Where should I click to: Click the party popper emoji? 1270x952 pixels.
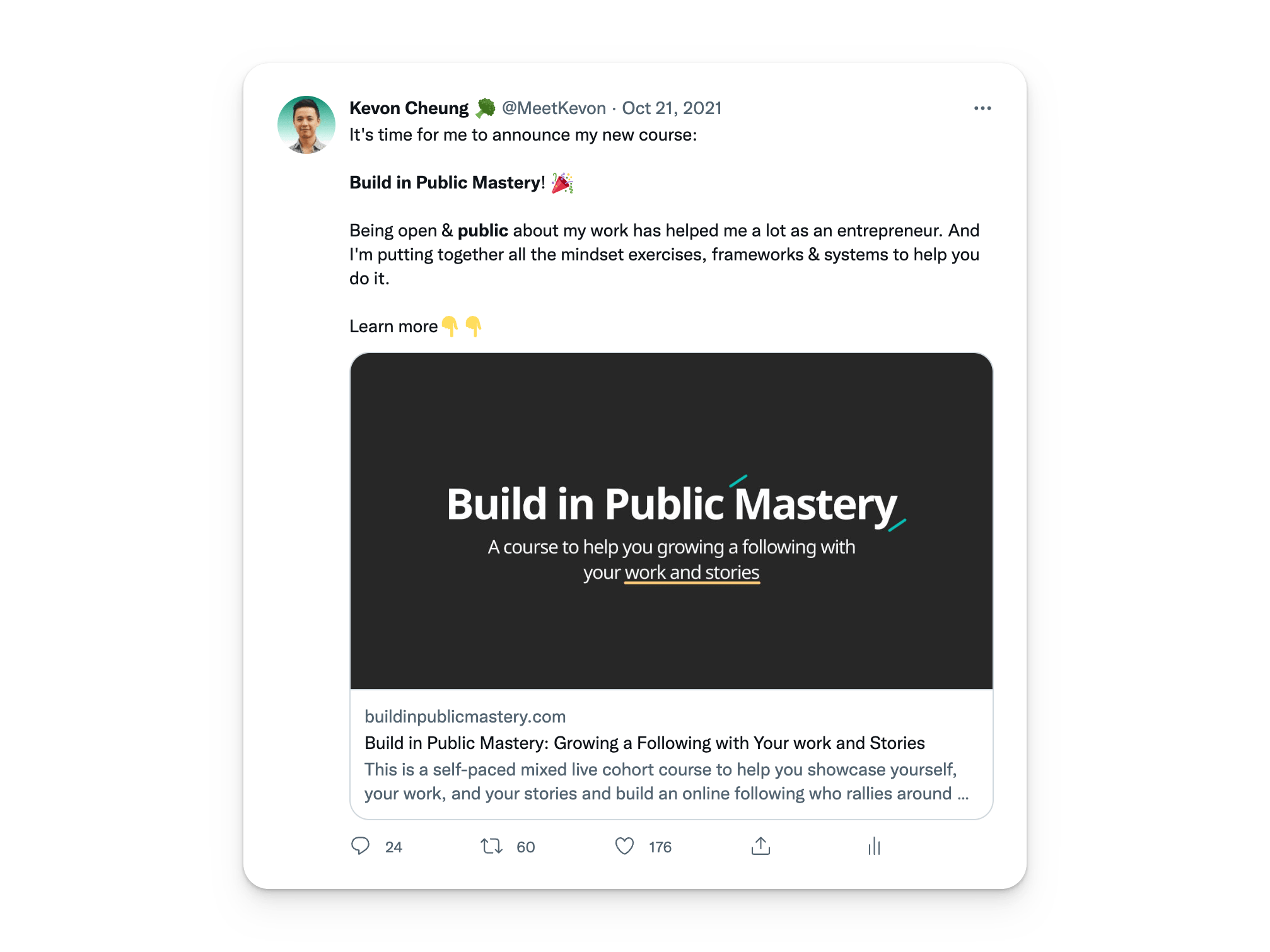[x=562, y=183]
